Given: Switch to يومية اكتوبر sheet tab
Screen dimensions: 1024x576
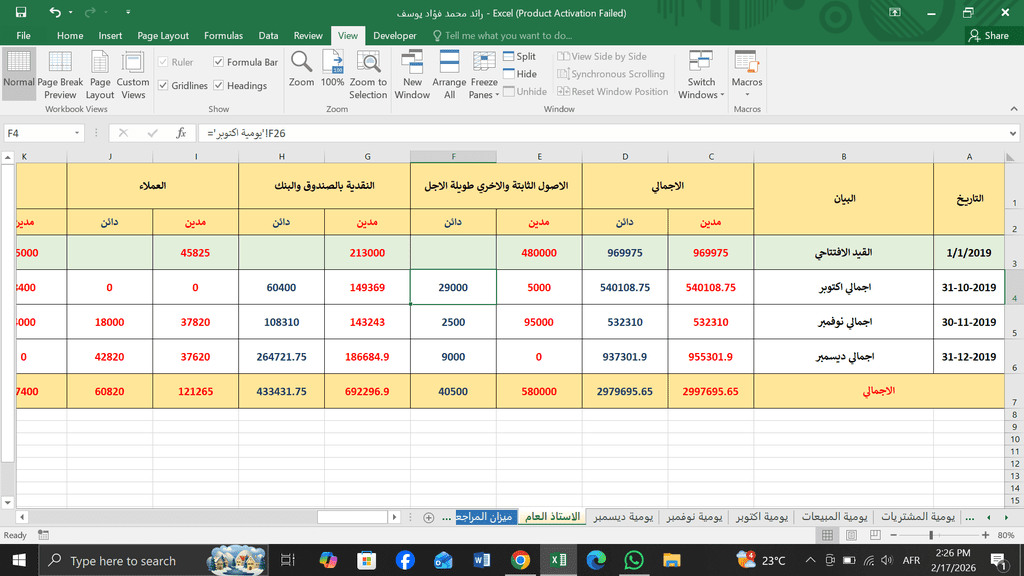Looking at the screenshot, I should click(x=760, y=517).
